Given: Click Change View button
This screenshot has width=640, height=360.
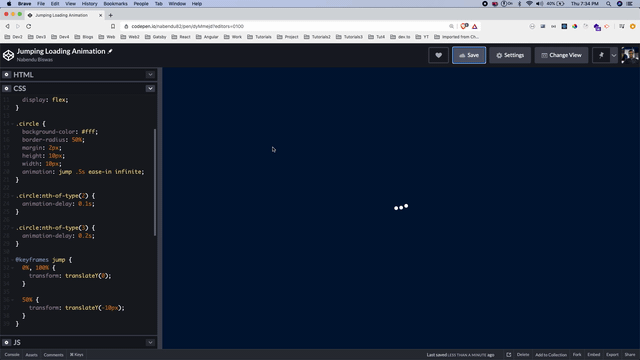Looking at the screenshot, I should point(561,55).
